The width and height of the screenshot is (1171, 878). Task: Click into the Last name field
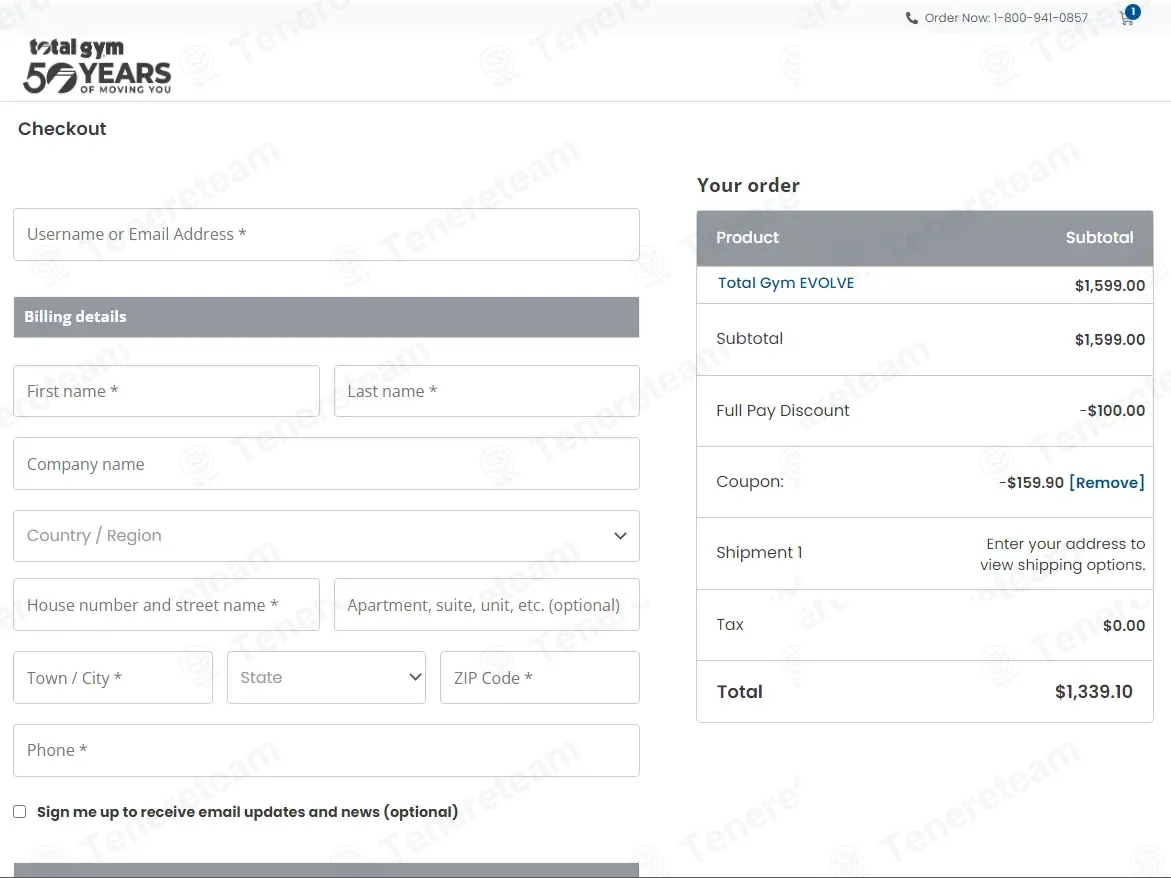point(487,391)
